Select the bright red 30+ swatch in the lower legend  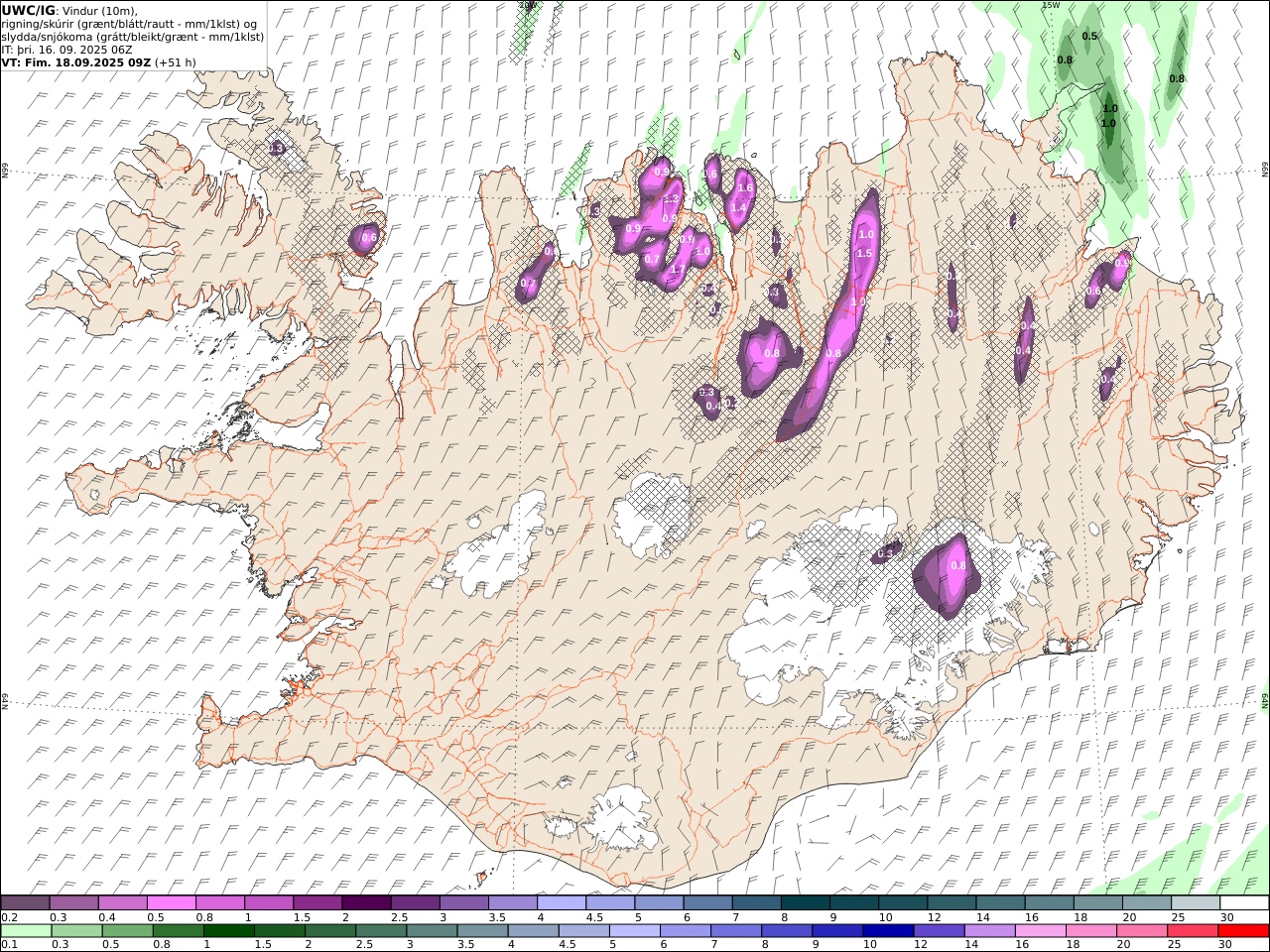coord(1243,931)
